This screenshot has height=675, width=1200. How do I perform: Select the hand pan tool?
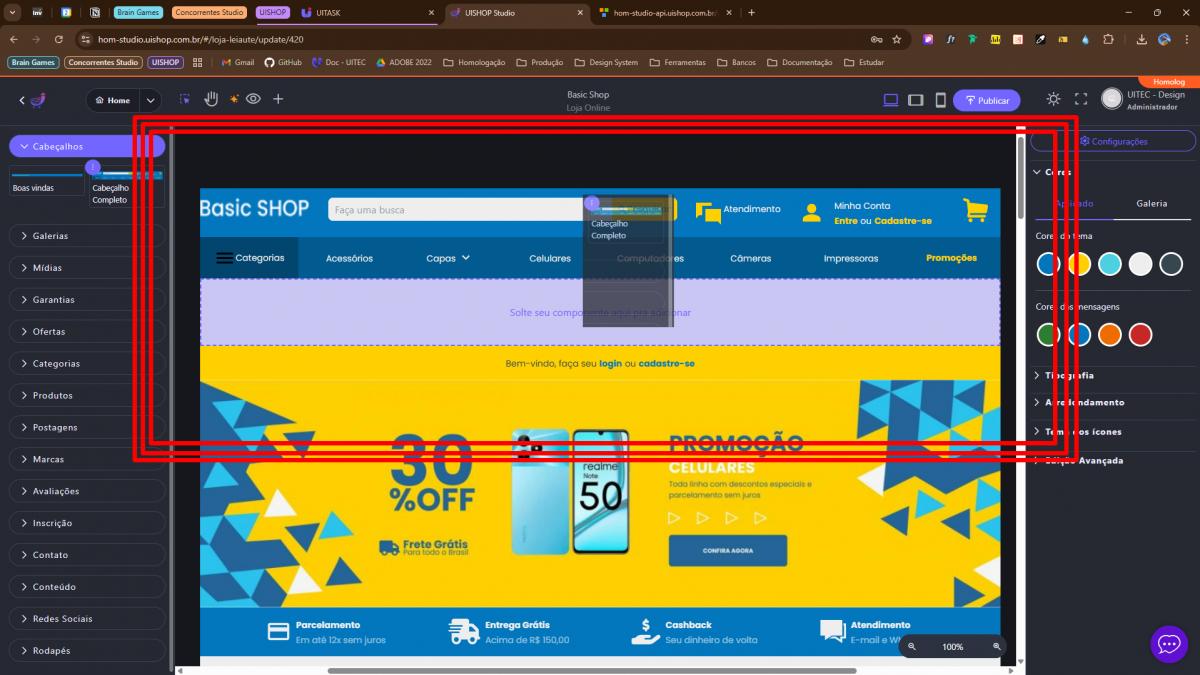click(x=211, y=99)
